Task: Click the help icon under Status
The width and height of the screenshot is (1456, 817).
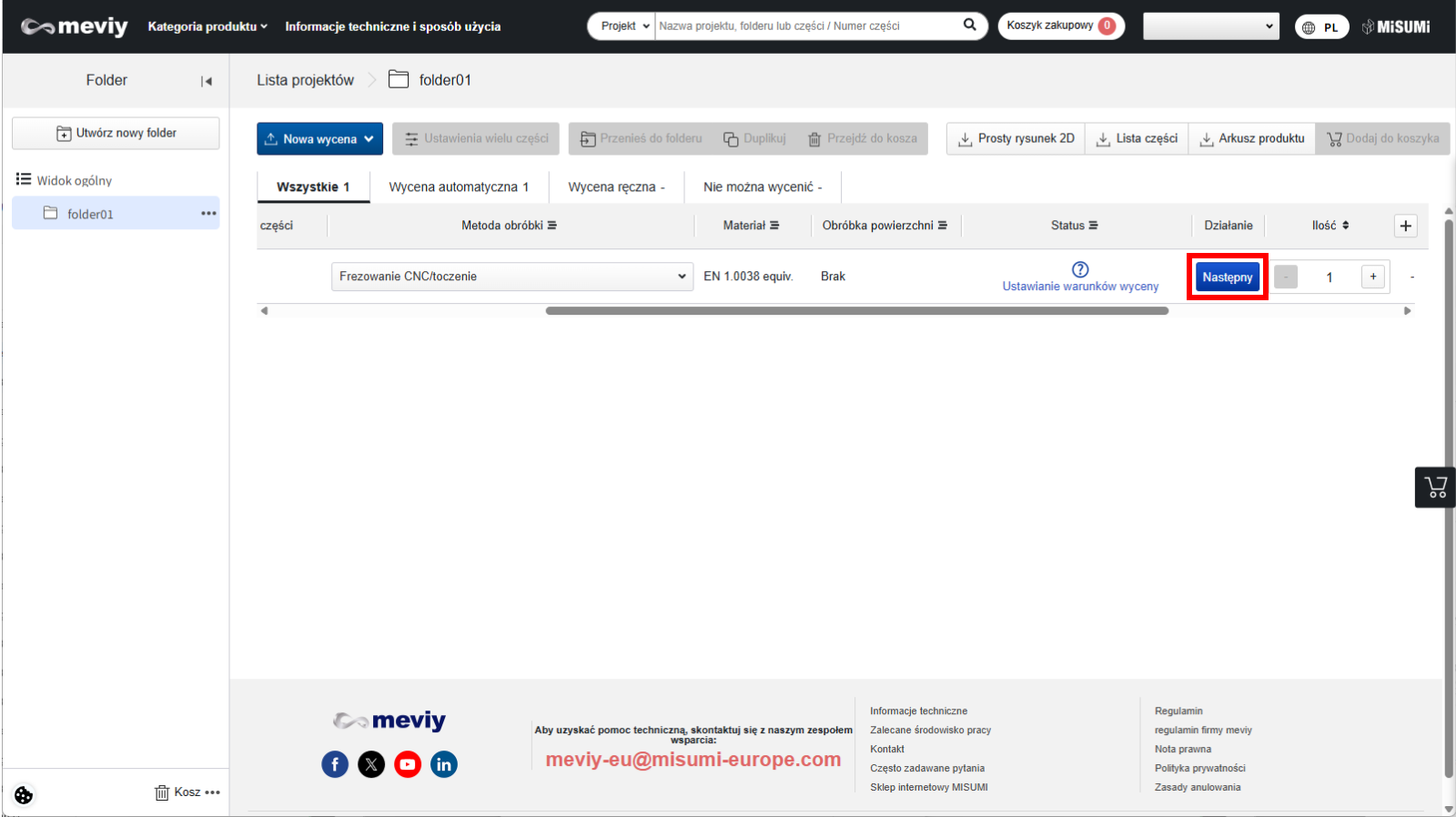Action: [x=1080, y=269]
